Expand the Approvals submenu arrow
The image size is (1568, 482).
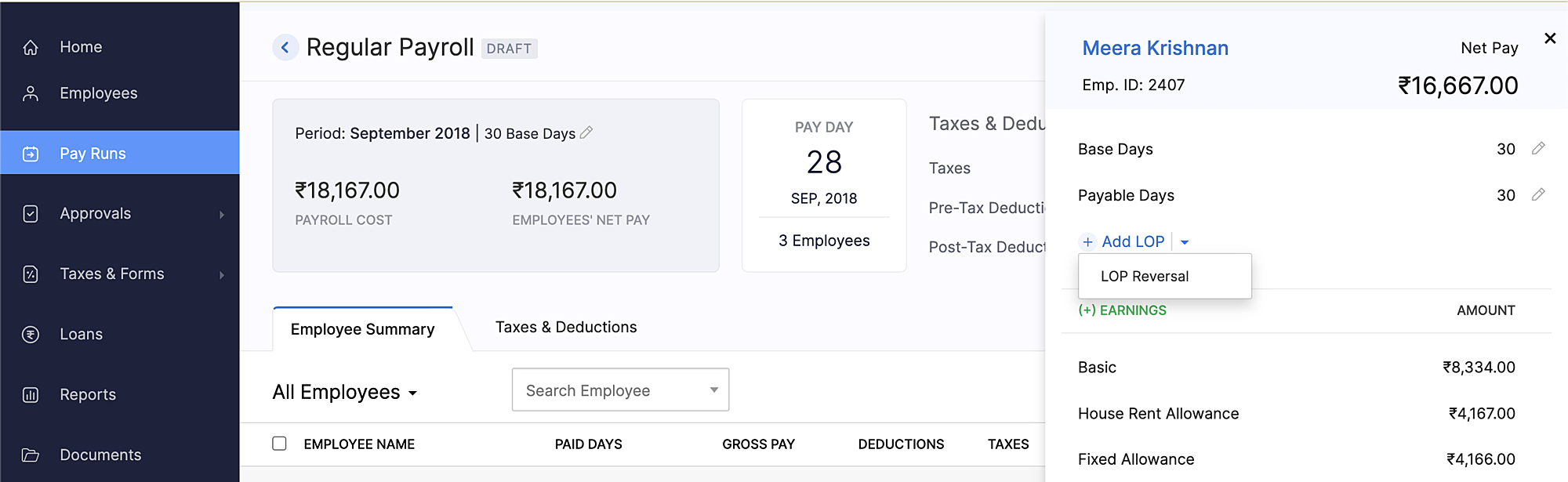(222, 215)
